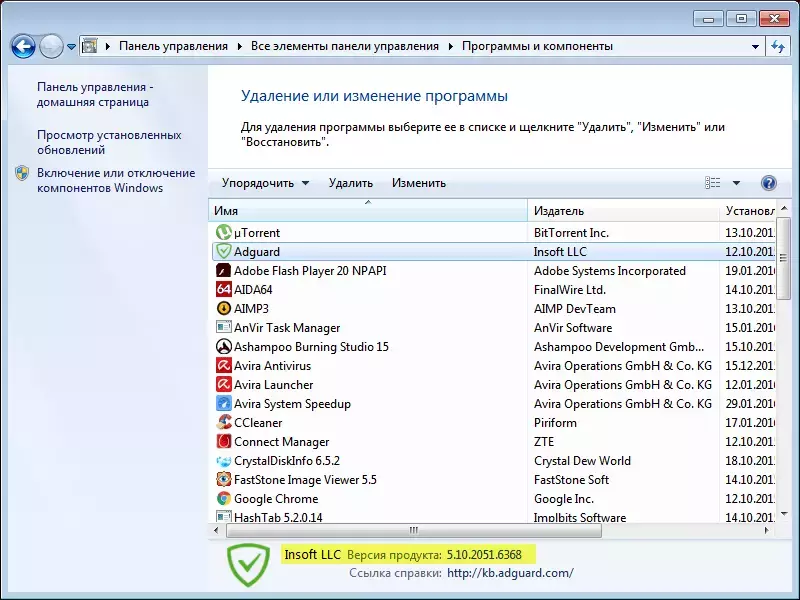Click the Удалить toolbar button
The image size is (800, 600).
click(351, 183)
